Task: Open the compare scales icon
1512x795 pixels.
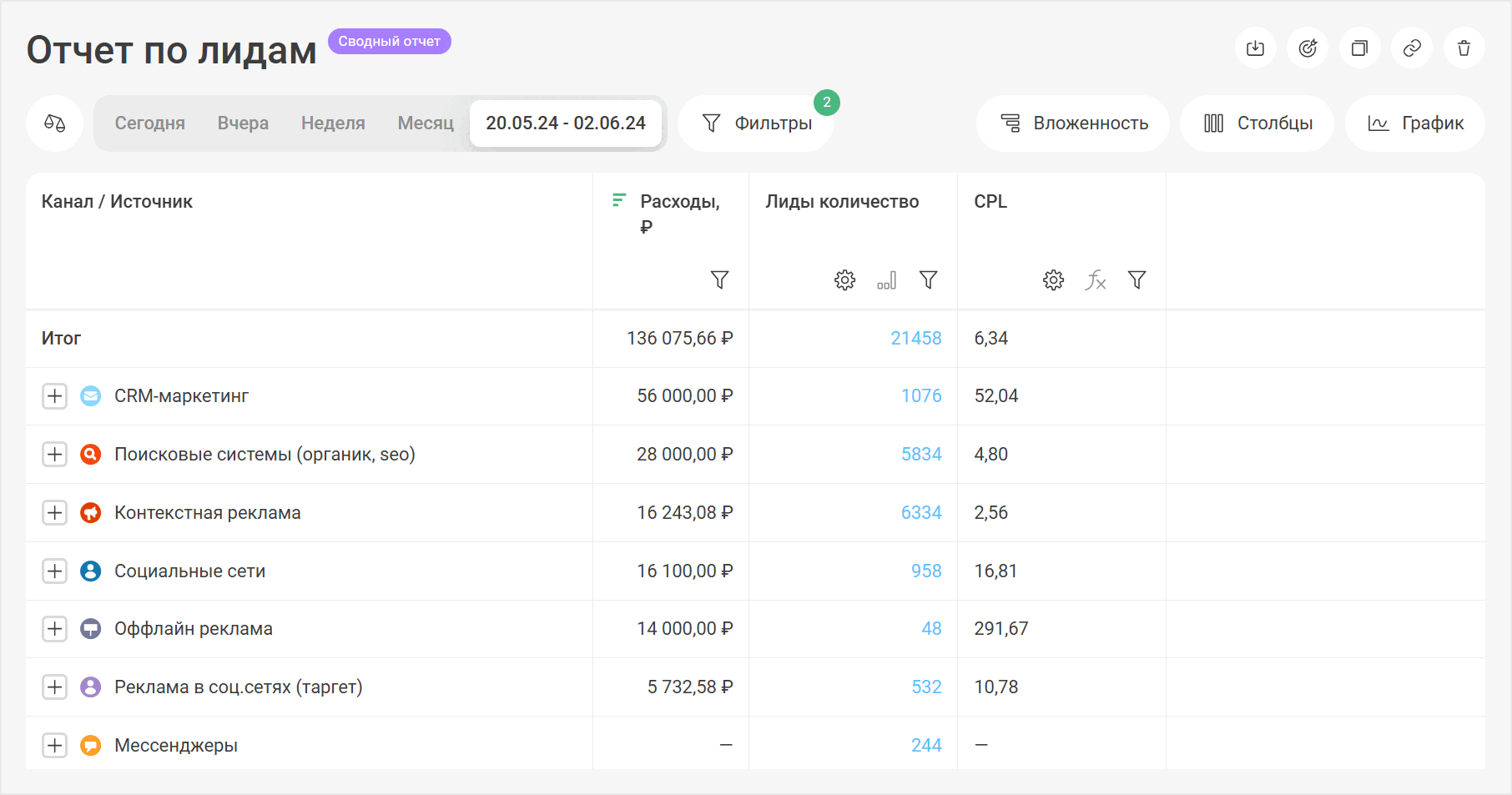Action: pos(55,123)
